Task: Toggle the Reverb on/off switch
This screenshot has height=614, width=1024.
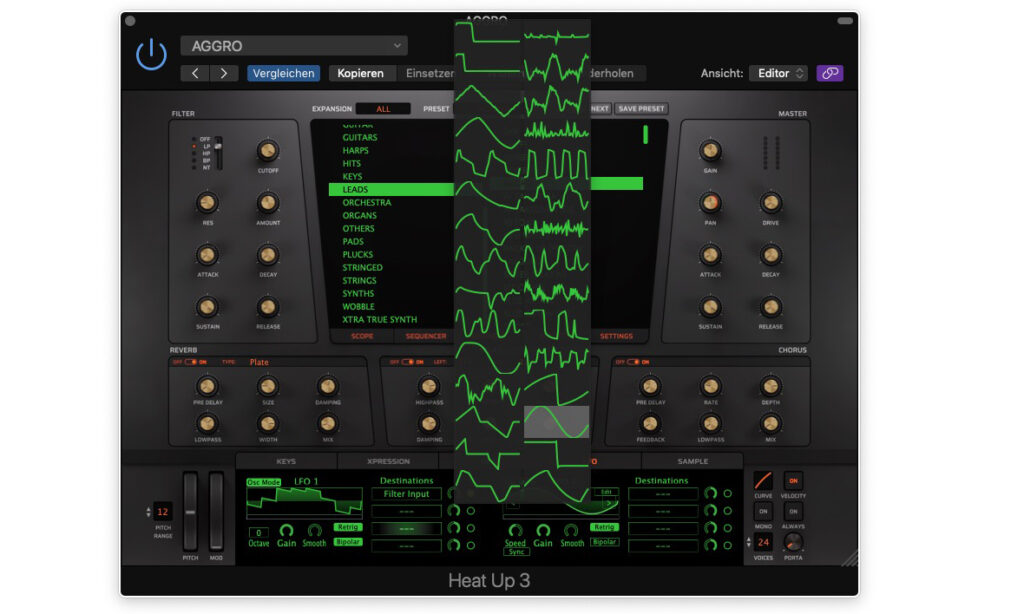Action: click(x=190, y=362)
